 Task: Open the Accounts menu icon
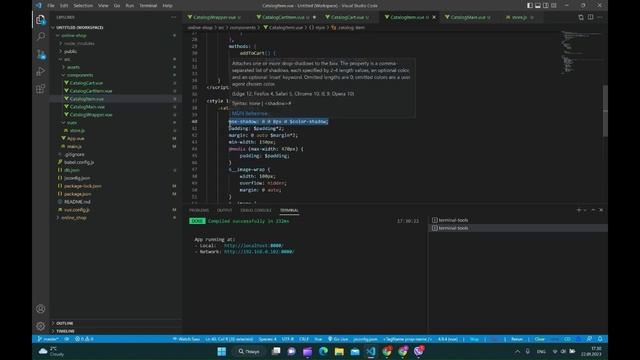pos(40,309)
